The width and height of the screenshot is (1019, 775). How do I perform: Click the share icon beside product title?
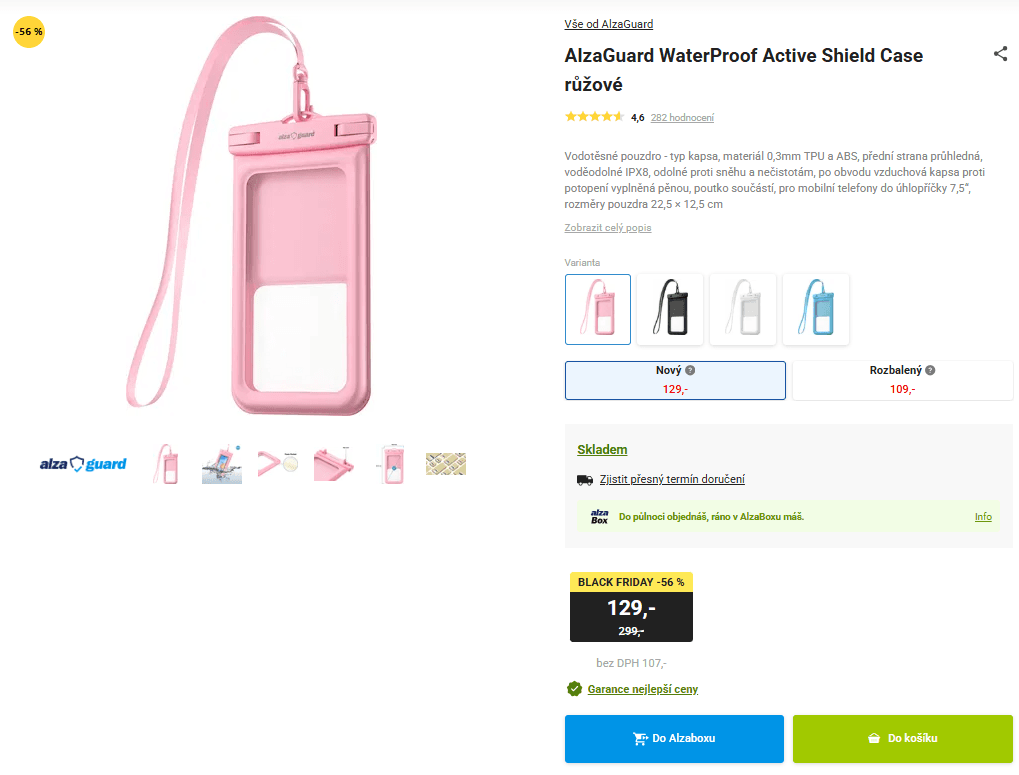pos(1000,54)
